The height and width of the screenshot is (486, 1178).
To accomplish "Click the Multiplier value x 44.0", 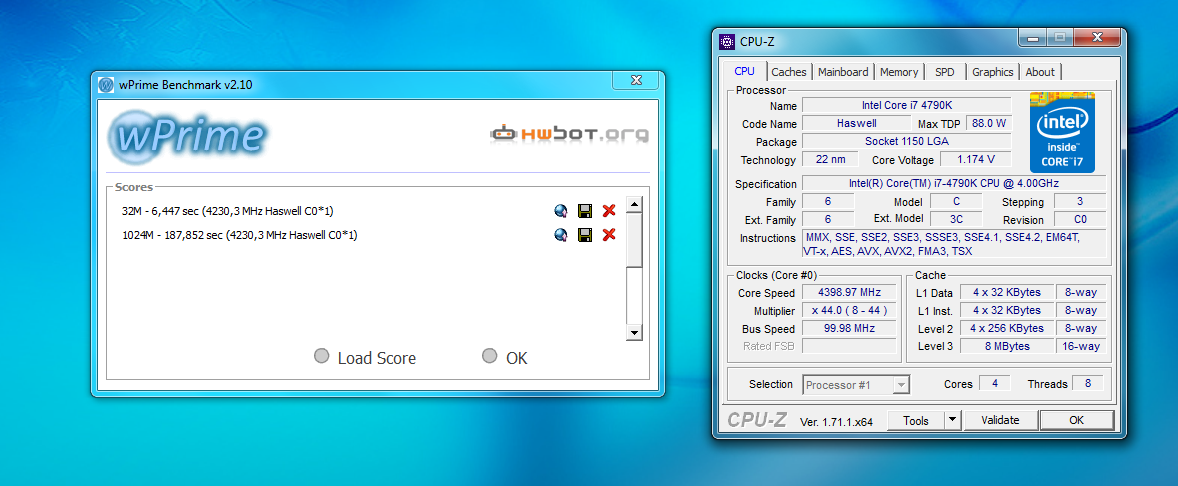I will click(850, 310).
